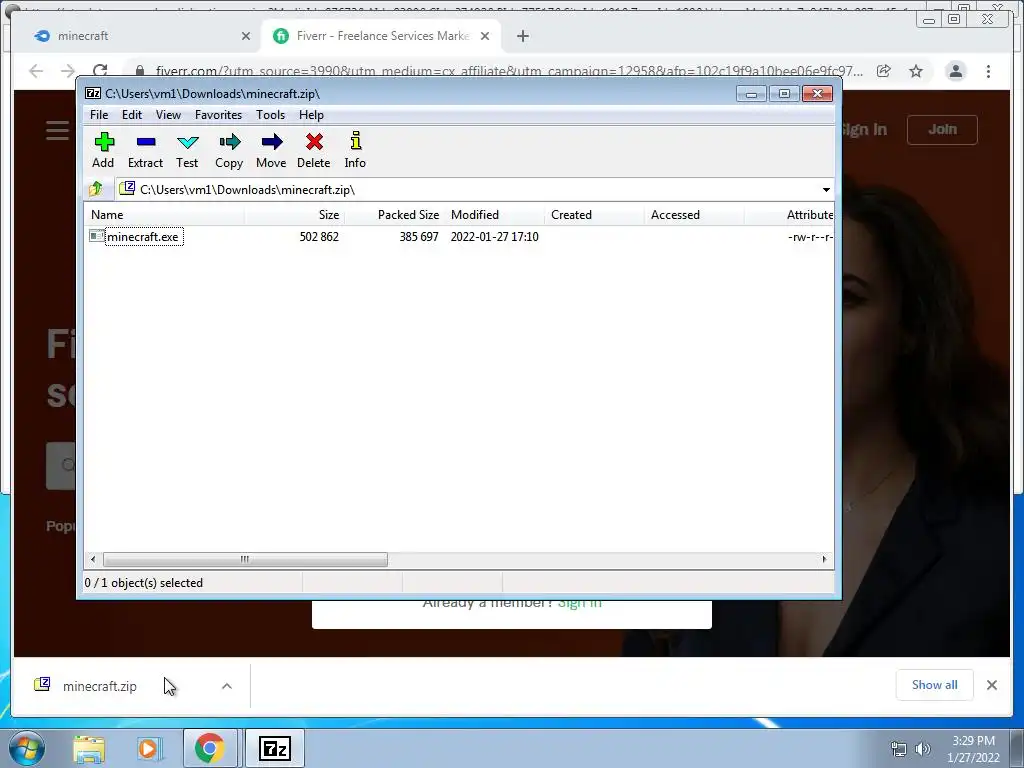This screenshot has width=1024, height=768.
Task: Open the Help menu
Action: [x=312, y=115]
